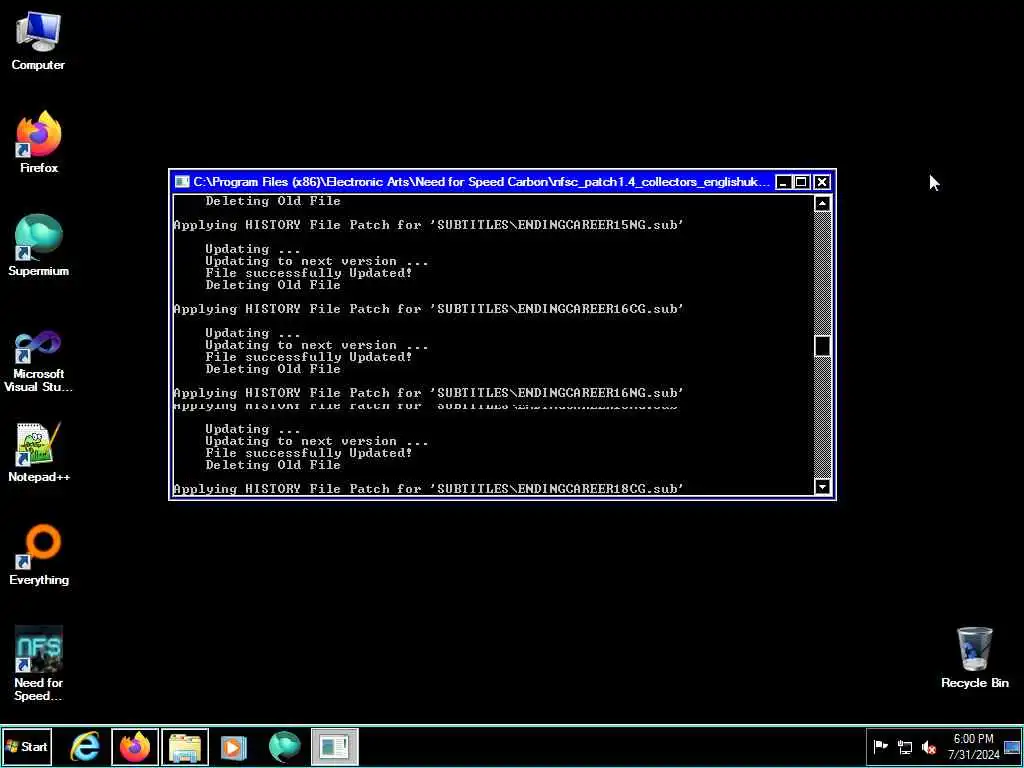Select the Notepad++ desktop icon
1024x768 pixels.
pyautogui.click(x=39, y=452)
